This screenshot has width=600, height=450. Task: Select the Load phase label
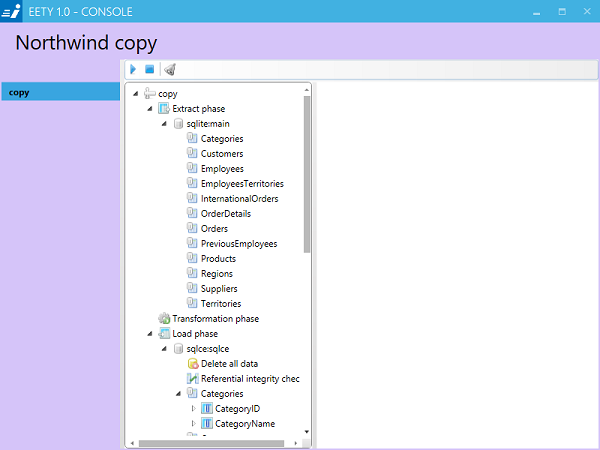click(x=195, y=334)
